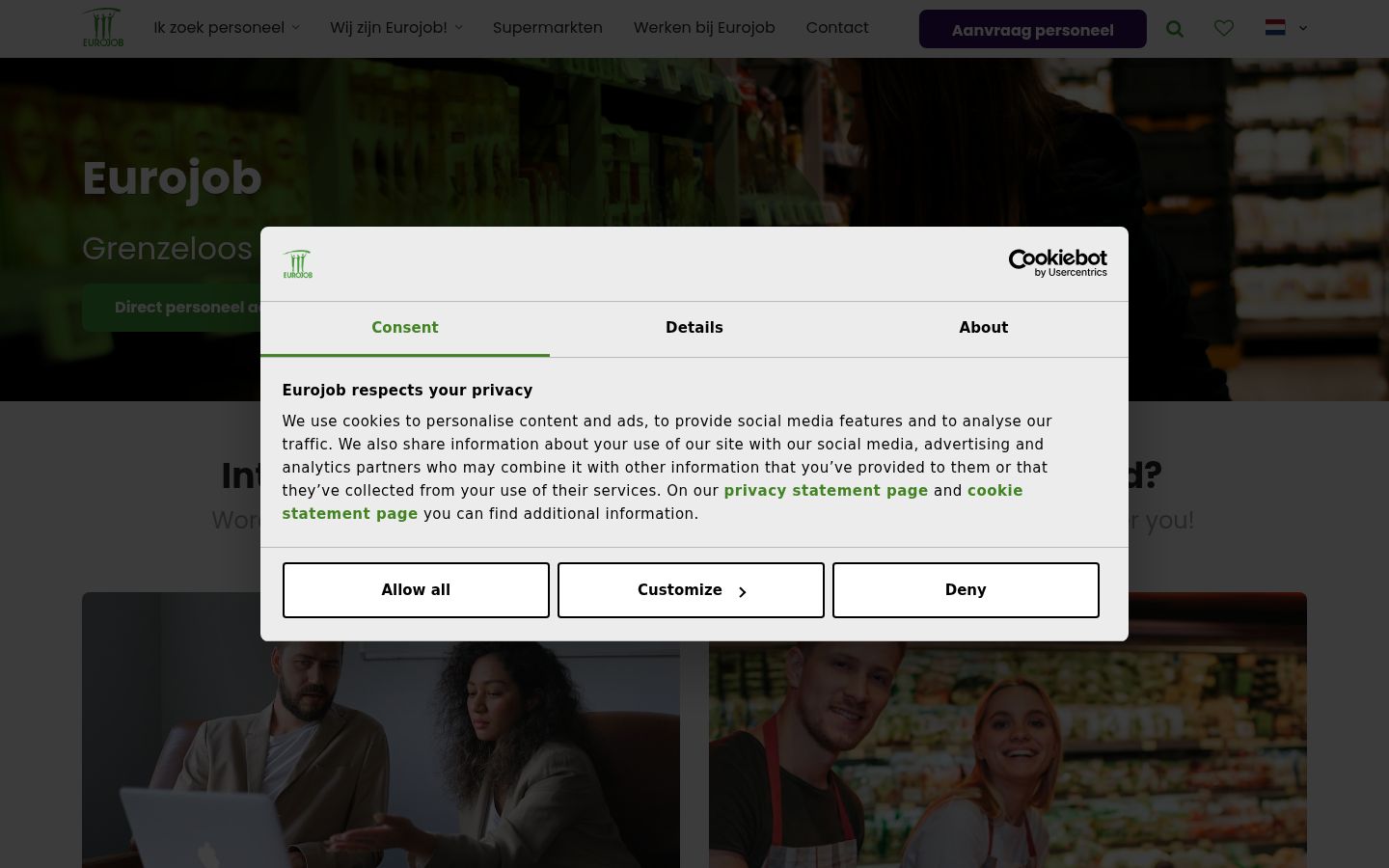Open the Supermarkten menu item
The image size is (1389, 868).
pyautogui.click(x=548, y=28)
